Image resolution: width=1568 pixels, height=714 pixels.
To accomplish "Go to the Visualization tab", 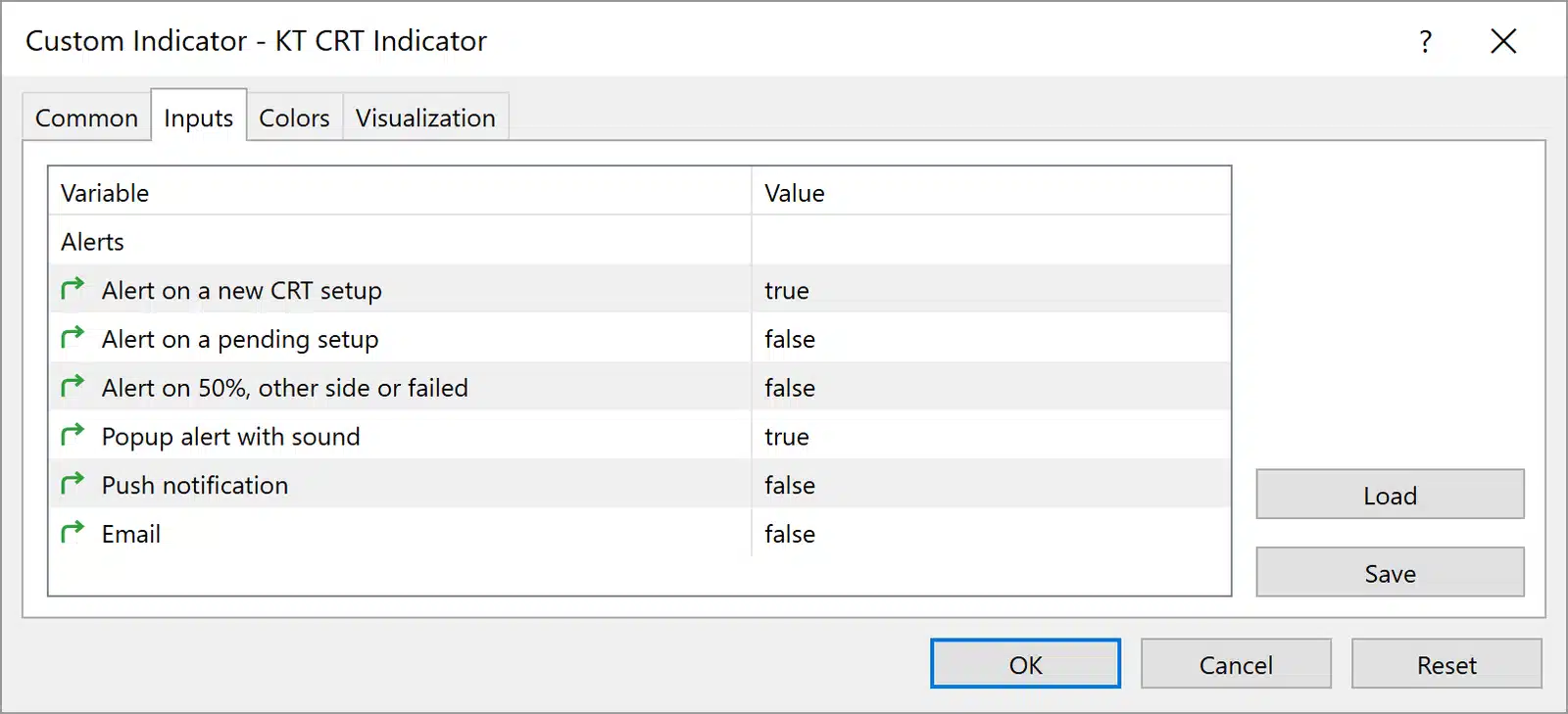I will click(x=425, y=118).
